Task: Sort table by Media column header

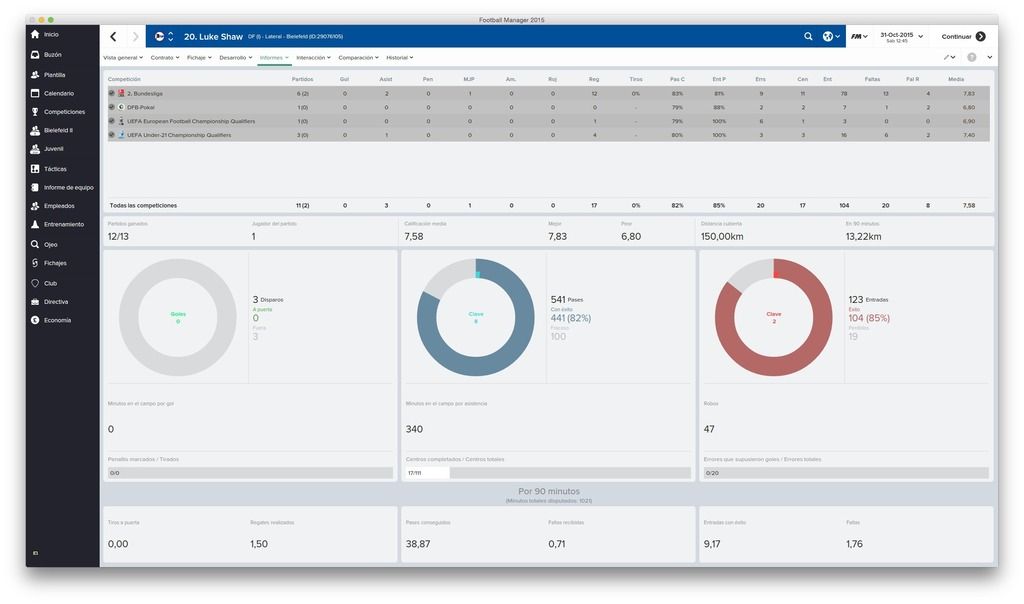Action: pyautogui.click(x=956, y=79)
